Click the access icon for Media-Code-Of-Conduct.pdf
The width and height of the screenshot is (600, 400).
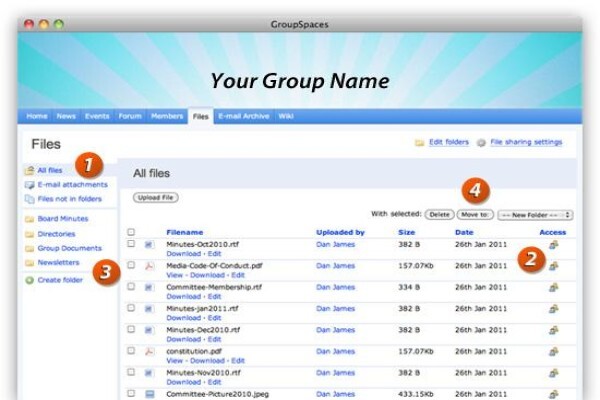[x=553, y=266]
